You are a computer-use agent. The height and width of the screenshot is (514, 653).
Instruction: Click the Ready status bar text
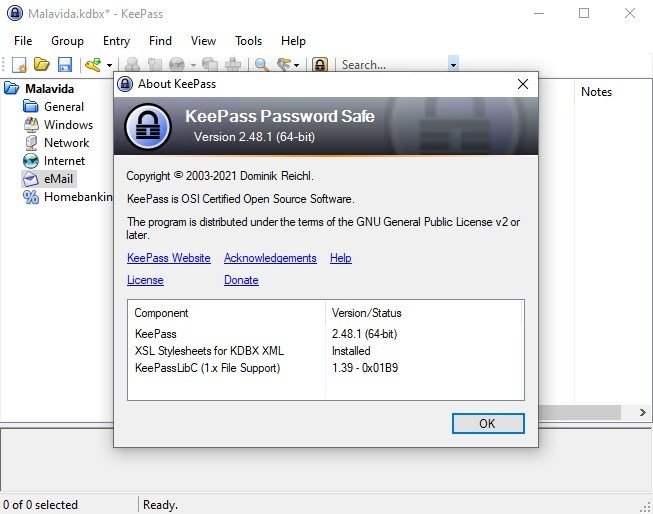(160, 505)
